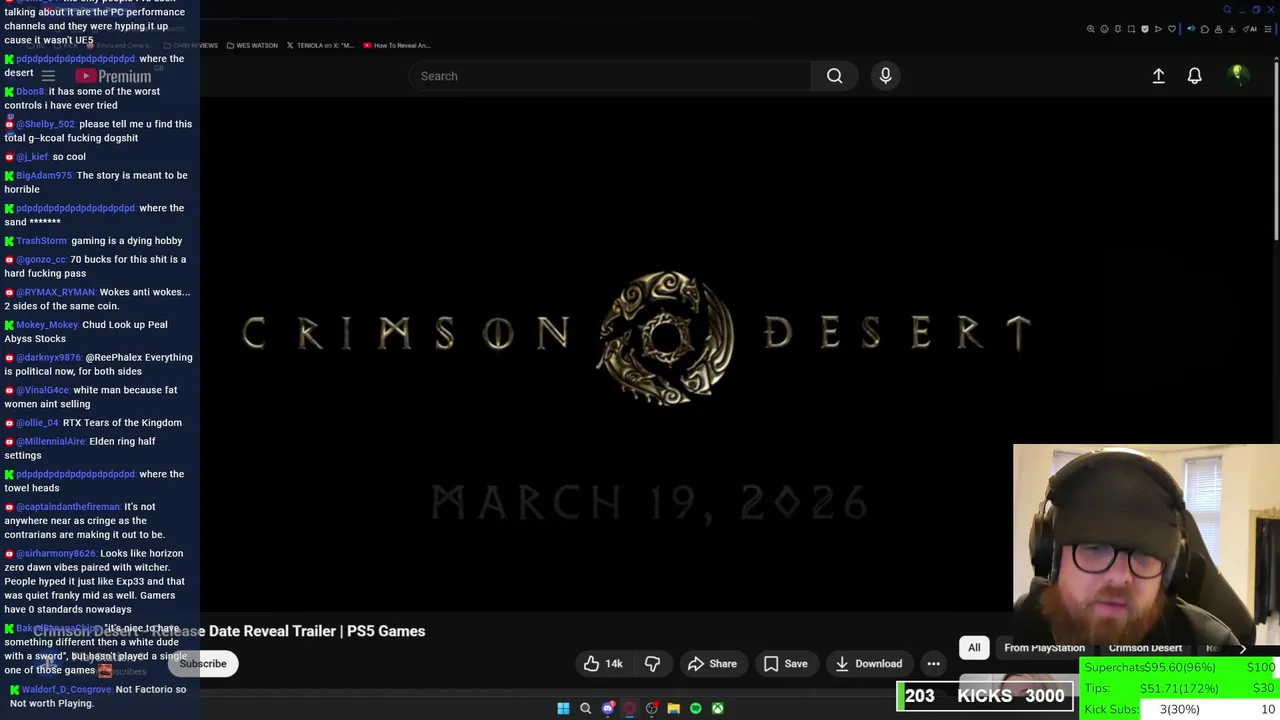
Task: Open the Xbox app from the taskbar
Action: coord(717,708)
